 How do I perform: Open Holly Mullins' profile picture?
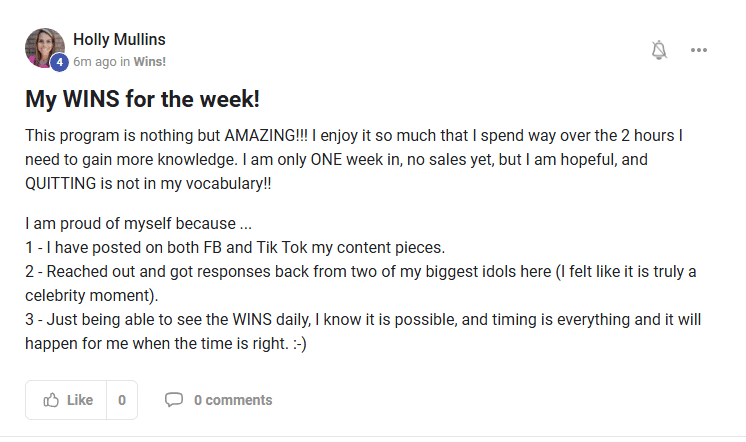45,48
